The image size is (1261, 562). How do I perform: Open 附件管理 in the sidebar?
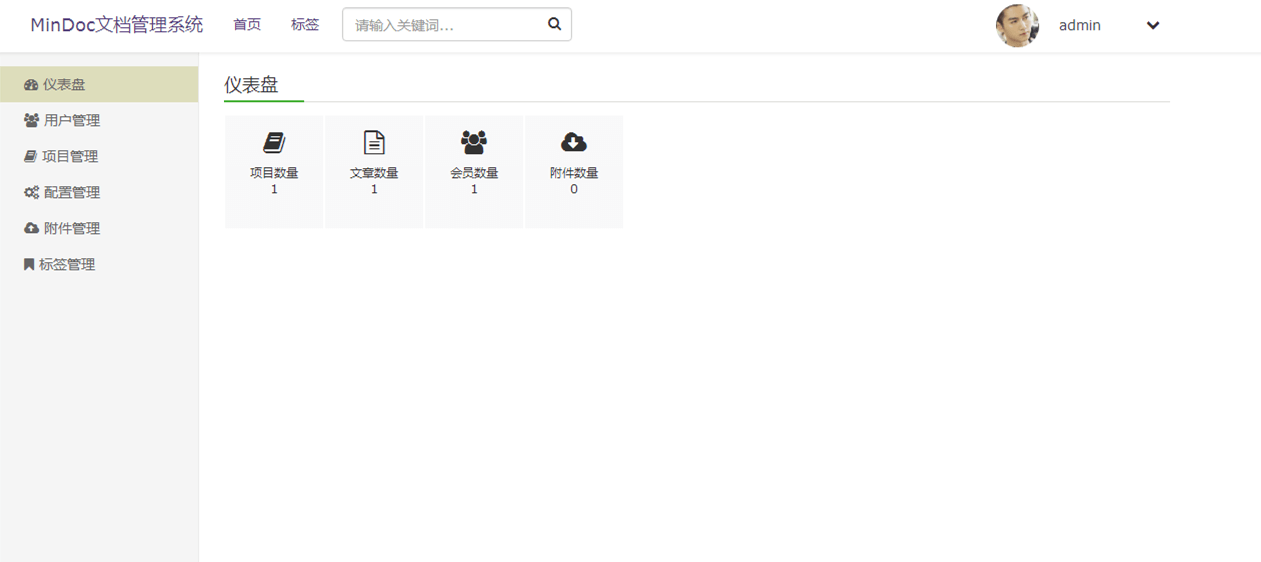99,228
